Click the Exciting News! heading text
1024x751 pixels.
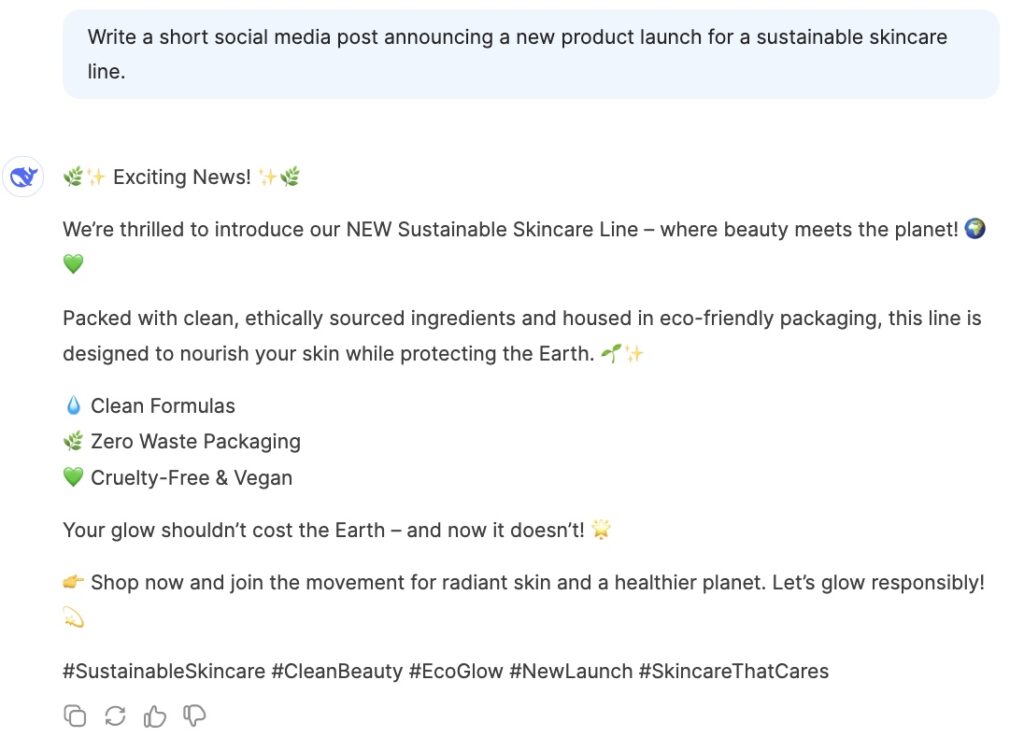182,178
